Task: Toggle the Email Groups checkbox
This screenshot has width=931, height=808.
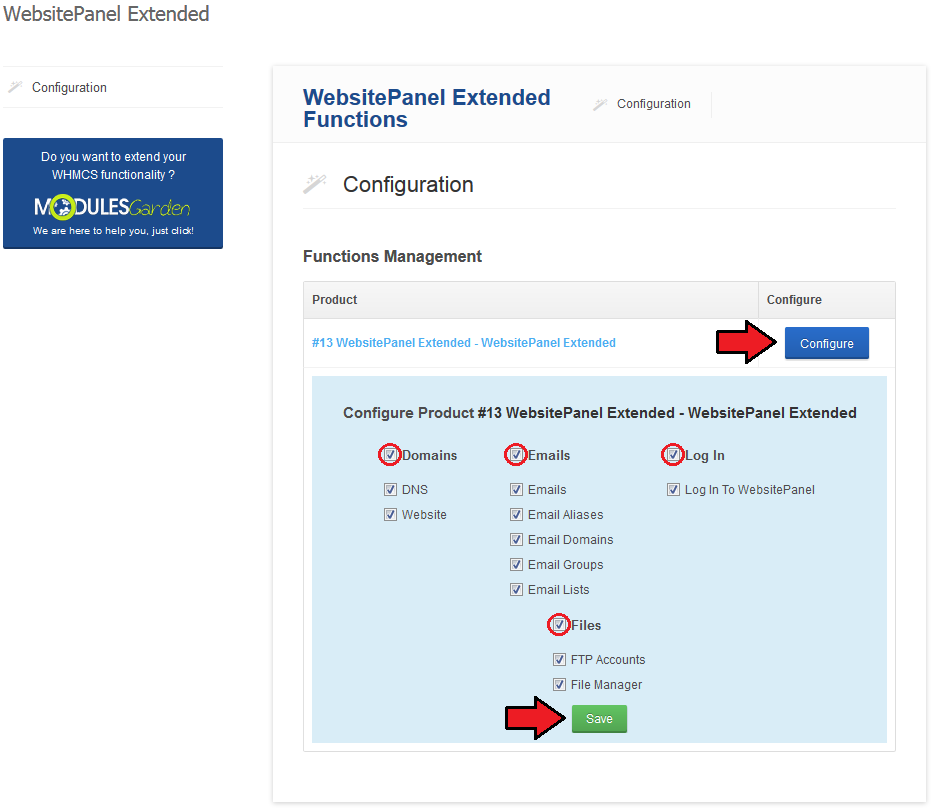Action: click(516, 565)
